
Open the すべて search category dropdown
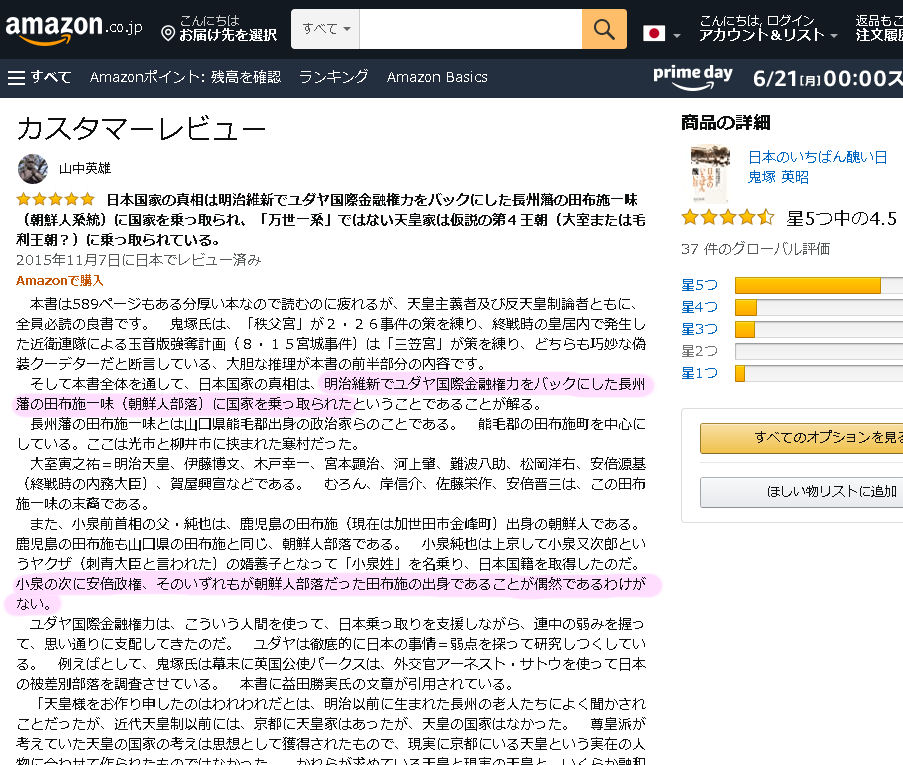click(x=325, y=29)
